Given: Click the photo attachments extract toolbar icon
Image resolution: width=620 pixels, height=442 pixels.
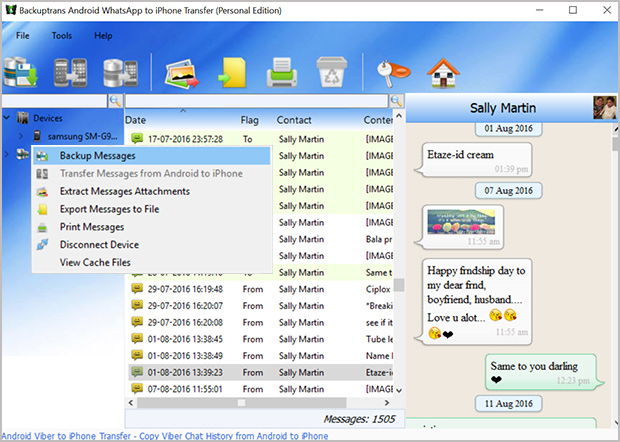Looking at the screenshot, I should point(179,74).
